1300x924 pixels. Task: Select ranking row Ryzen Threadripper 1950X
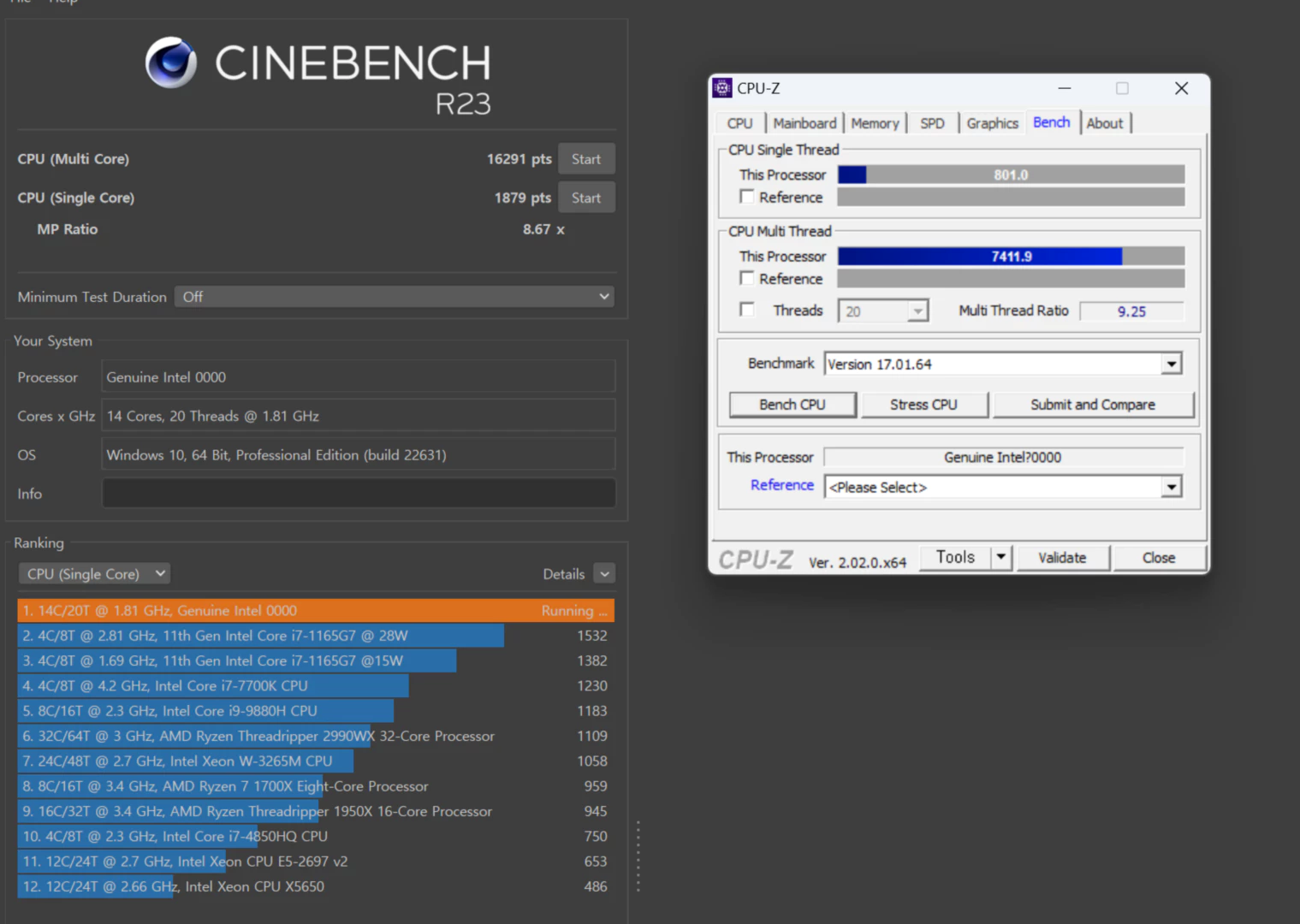click(x=316, y=811)
